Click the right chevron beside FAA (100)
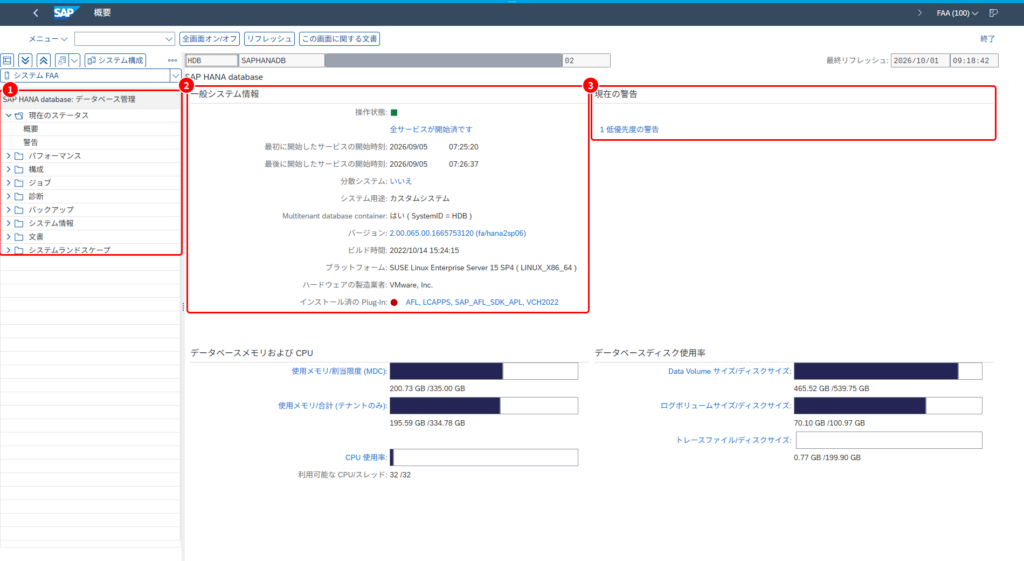Viewport: 1024px width, 561px height. coord(920,13)
